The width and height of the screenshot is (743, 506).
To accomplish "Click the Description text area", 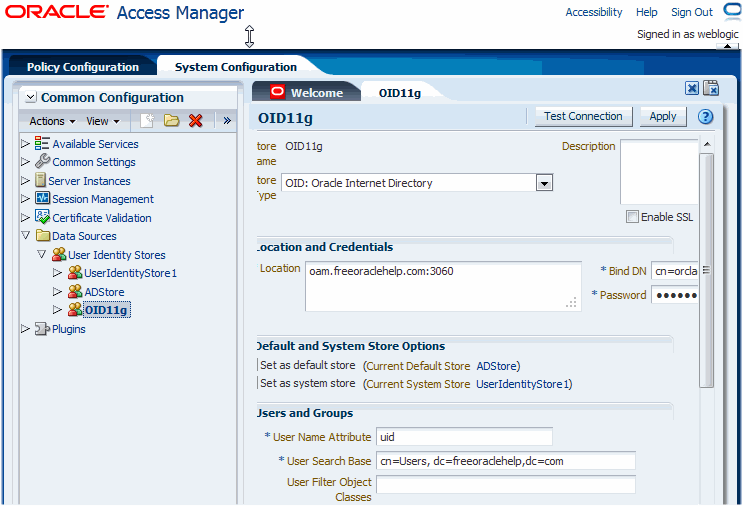I will [659, 172].
